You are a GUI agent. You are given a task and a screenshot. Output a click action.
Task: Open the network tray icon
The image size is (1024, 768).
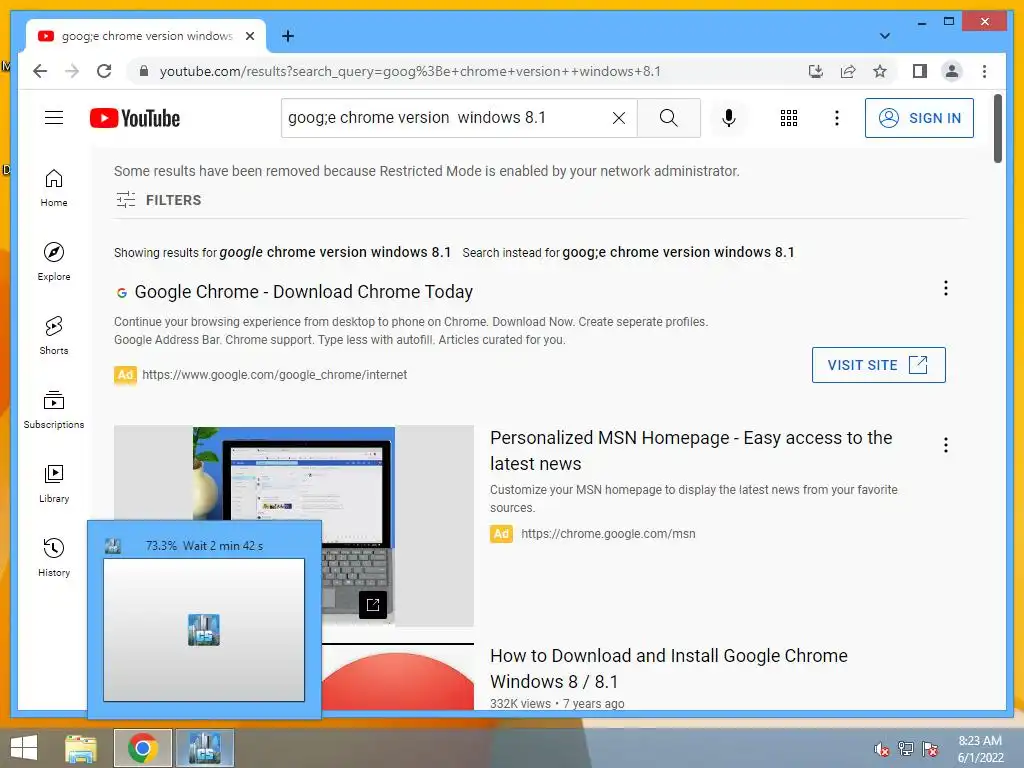pyautogui.click(x=906, y=748)
